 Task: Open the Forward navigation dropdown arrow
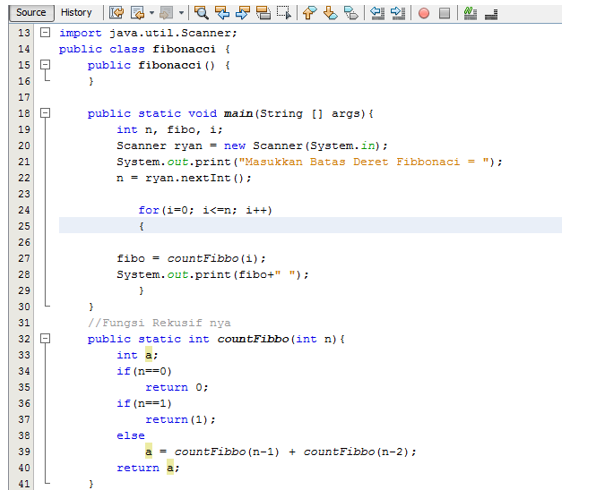pos(181,13)
